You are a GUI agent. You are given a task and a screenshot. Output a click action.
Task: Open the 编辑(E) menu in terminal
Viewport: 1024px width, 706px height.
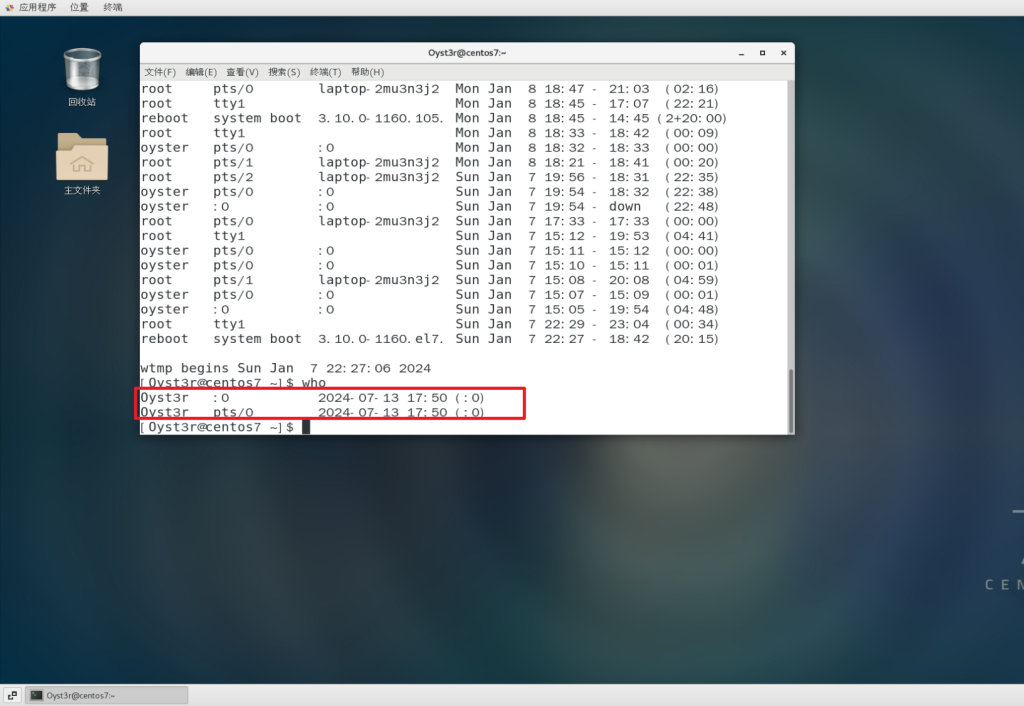pos(201,72)
